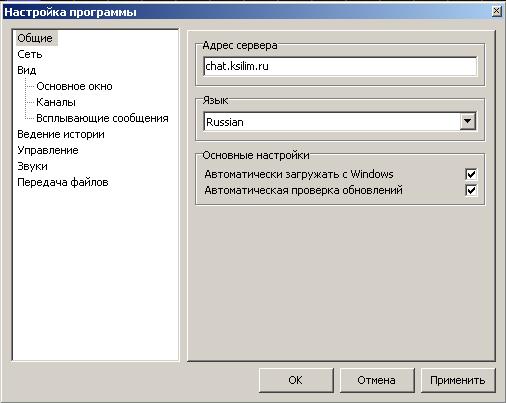The image size is (506, 403).
Task: Close the Настройка программы dialog
Action: (x=496, y=11)
